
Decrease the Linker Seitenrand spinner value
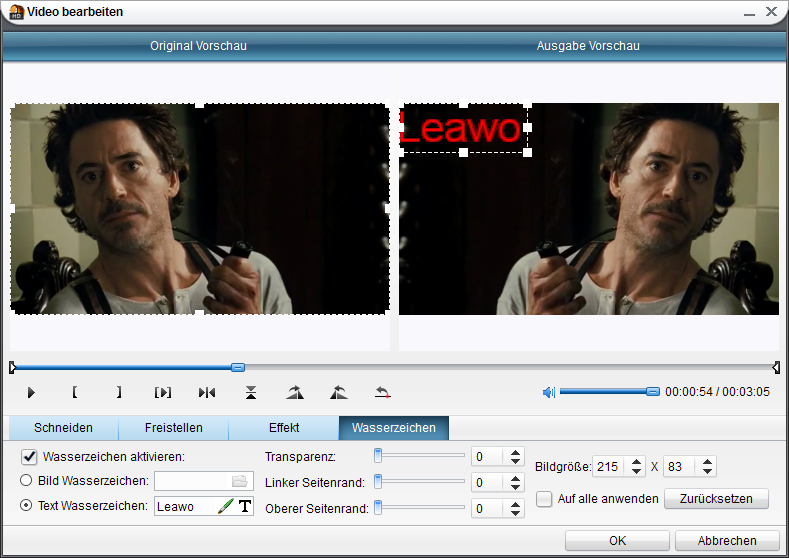(x=516, y=488)
